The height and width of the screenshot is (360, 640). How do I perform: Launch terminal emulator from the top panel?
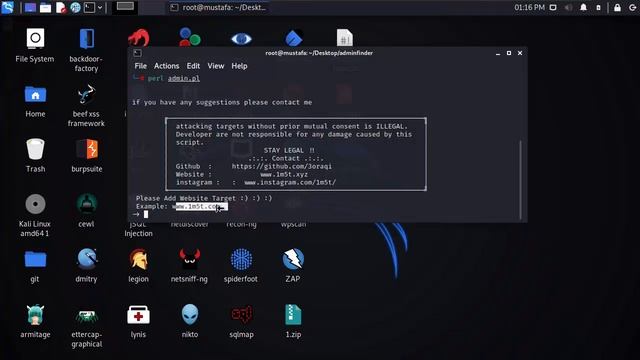pos(89,7)
